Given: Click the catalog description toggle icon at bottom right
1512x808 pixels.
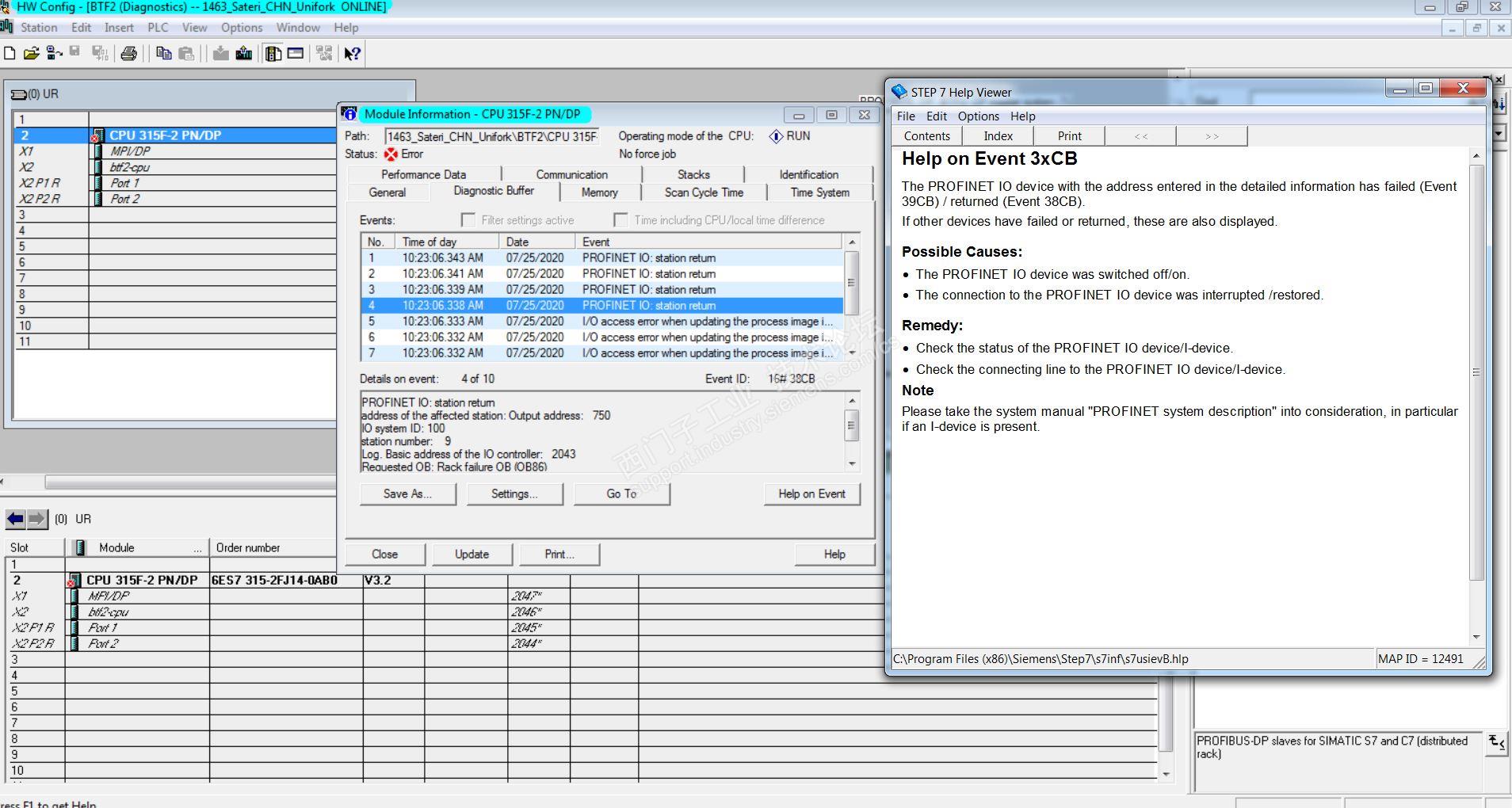Looking at the screenshot, I should point(1496,743).
